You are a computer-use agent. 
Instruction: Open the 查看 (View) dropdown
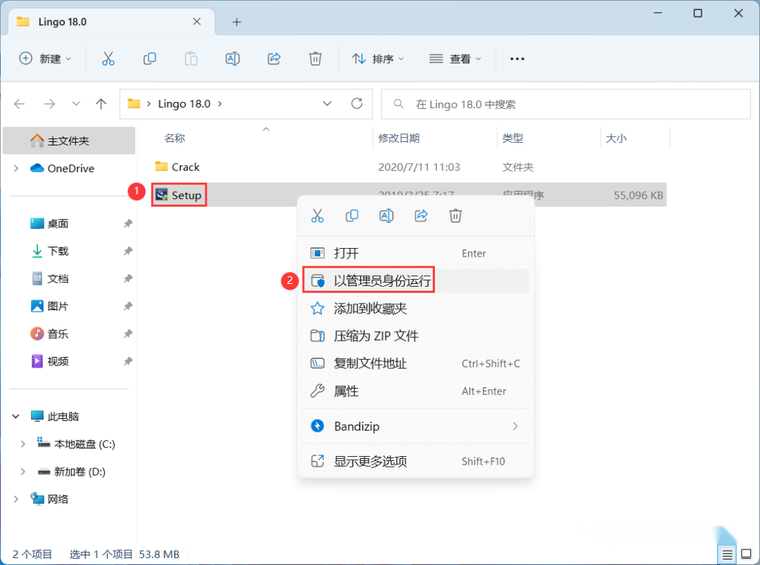tap(455, 59)
